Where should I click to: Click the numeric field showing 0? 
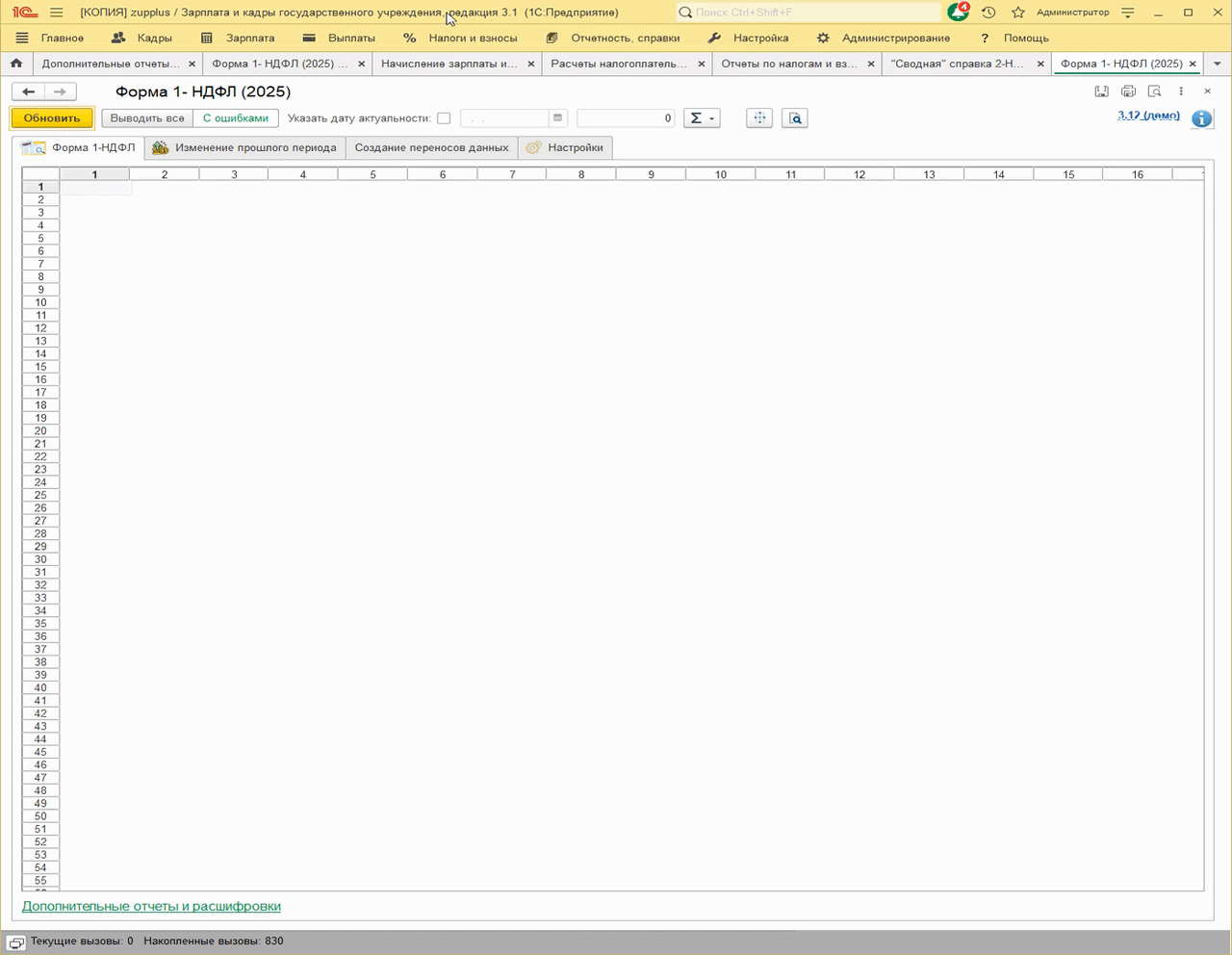(x=626, y=118)
